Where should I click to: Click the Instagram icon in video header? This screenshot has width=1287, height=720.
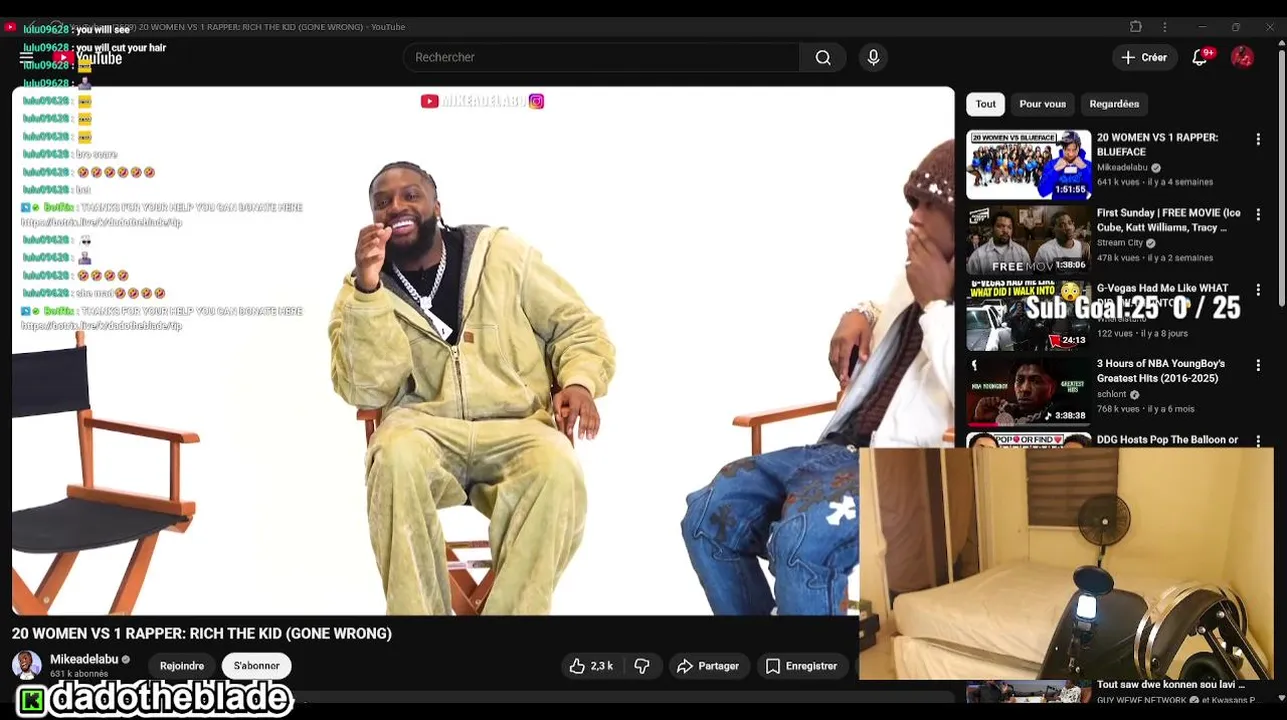(536, 101)
